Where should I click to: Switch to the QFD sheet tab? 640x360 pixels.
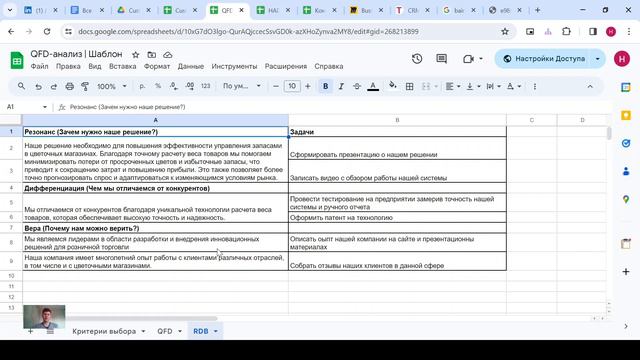click(165, 331)
